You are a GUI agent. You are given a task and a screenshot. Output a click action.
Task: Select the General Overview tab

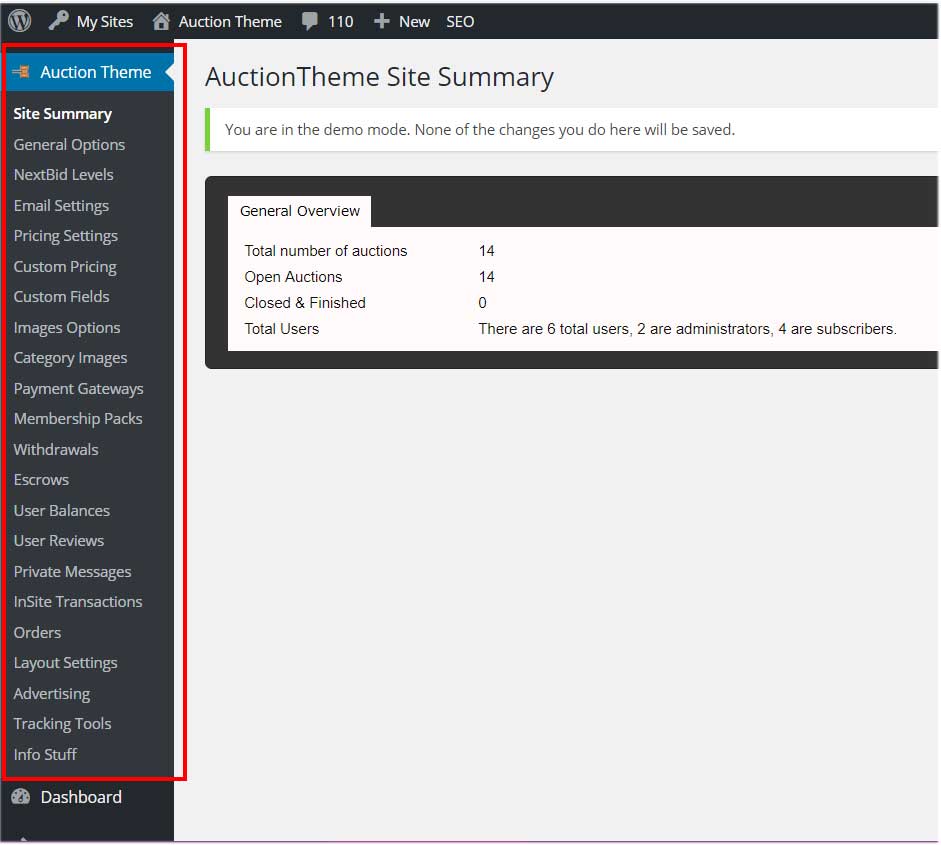[x=299, y=211]
